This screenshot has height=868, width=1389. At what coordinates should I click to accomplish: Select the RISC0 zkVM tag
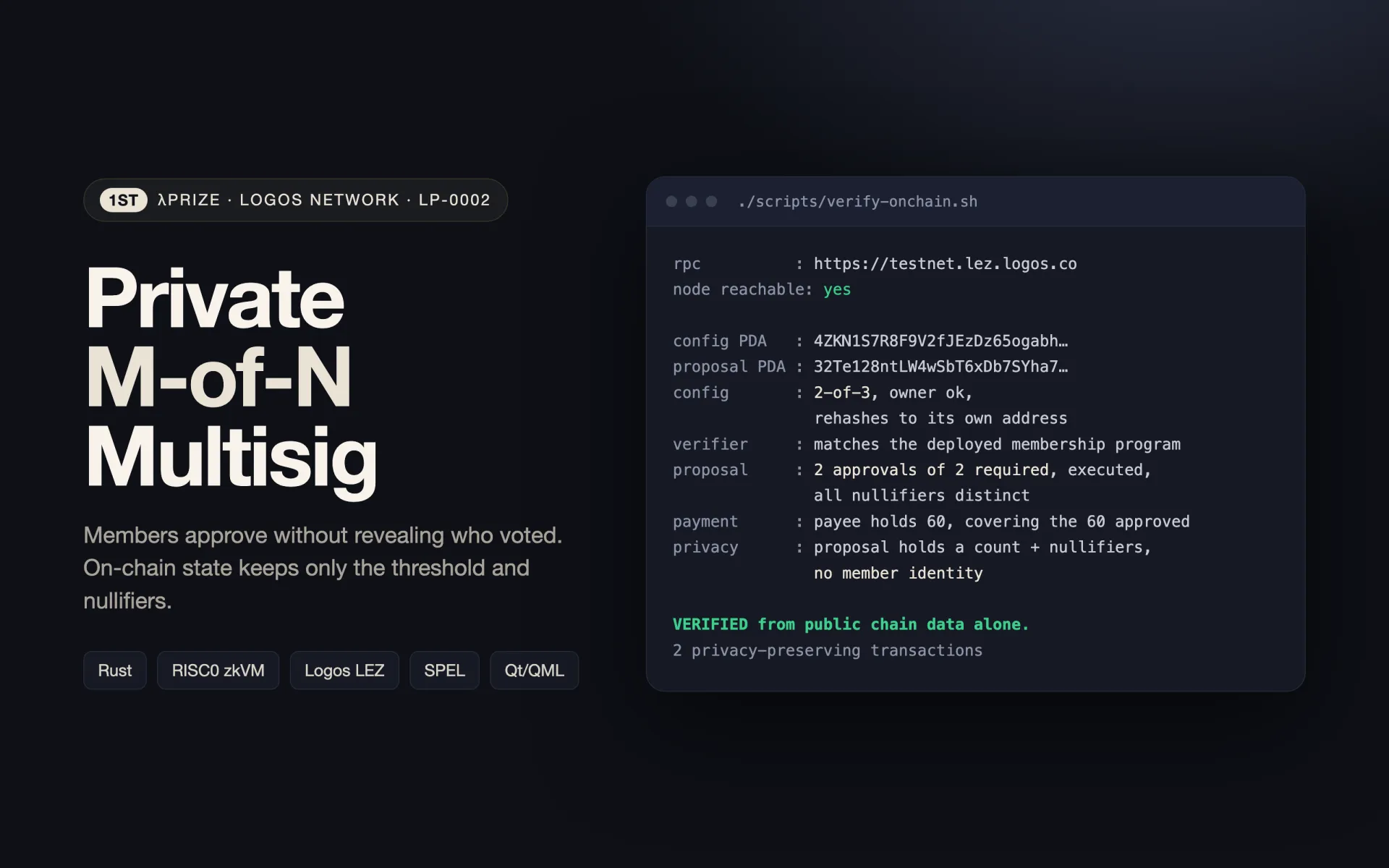[218, 671]
